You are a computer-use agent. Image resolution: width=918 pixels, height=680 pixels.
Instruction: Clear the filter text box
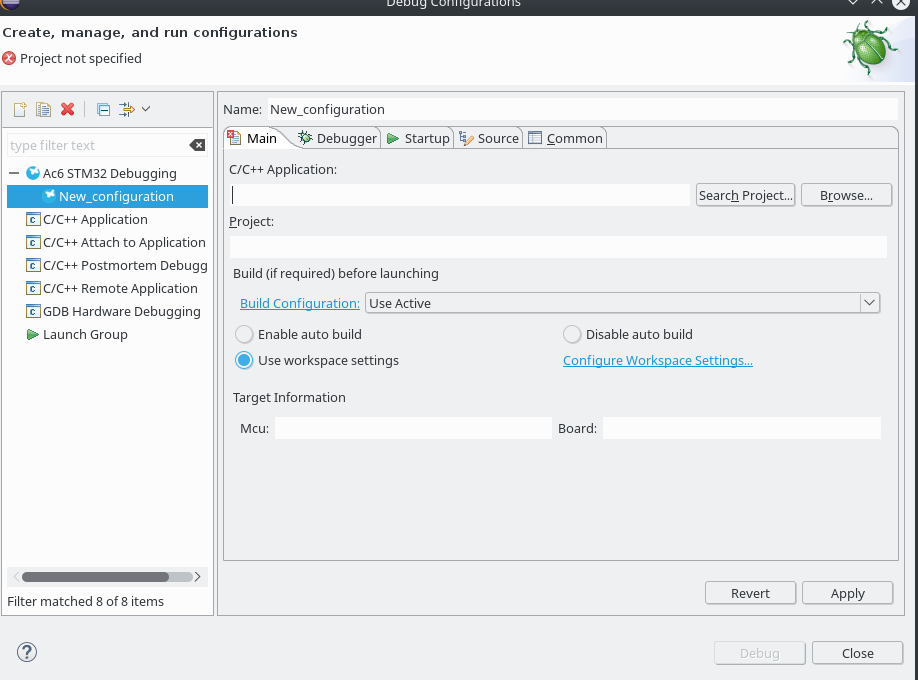point(197,145)
